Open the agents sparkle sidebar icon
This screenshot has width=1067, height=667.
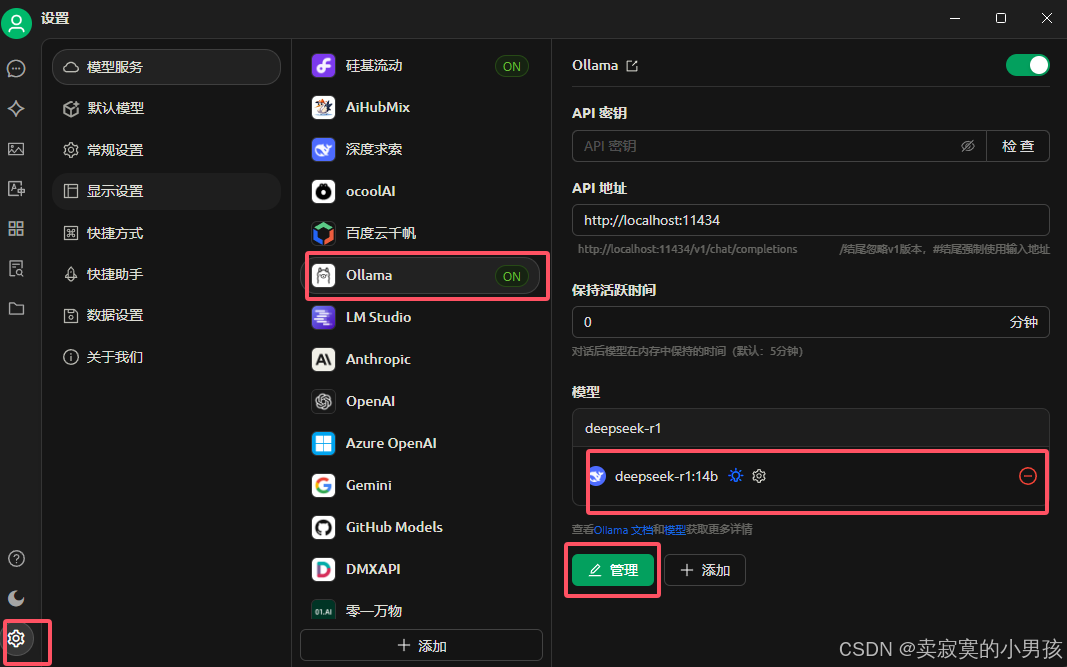[16, 109]
